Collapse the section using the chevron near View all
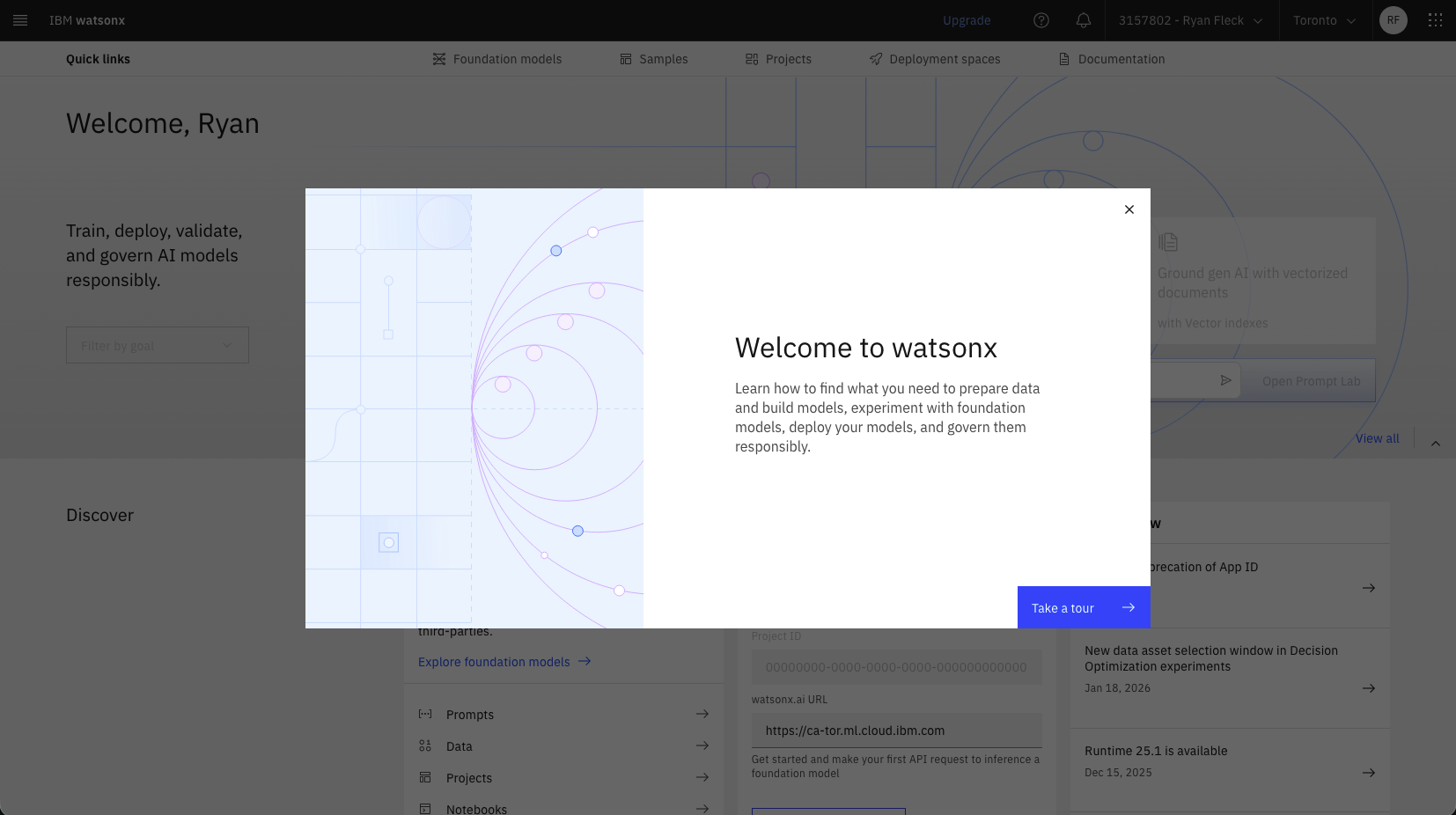The height and width of the screenshot is (815, 1456). click(x=1436, y=444)
